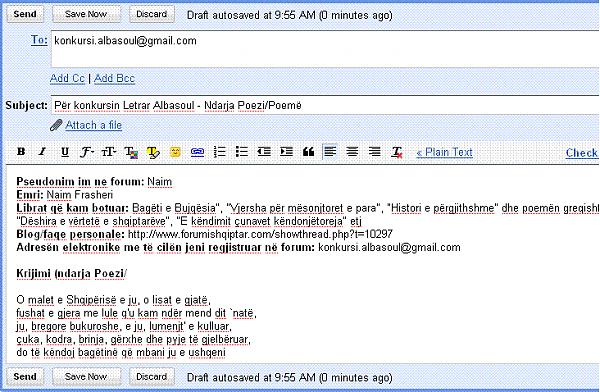Align text center
The height and width of the screenshot is (392, 600).
352,152
